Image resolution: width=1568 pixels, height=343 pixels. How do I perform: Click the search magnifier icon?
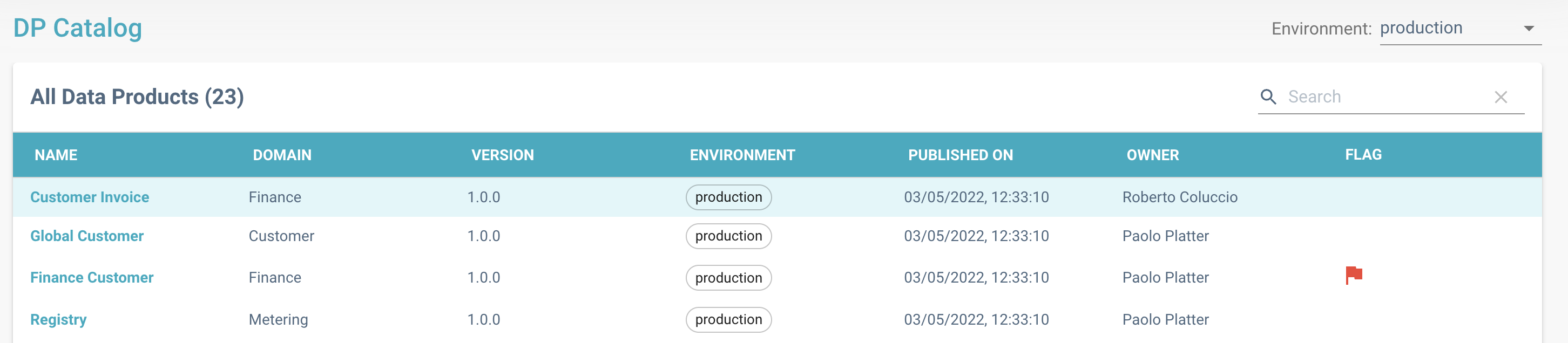pos(1268,97)
